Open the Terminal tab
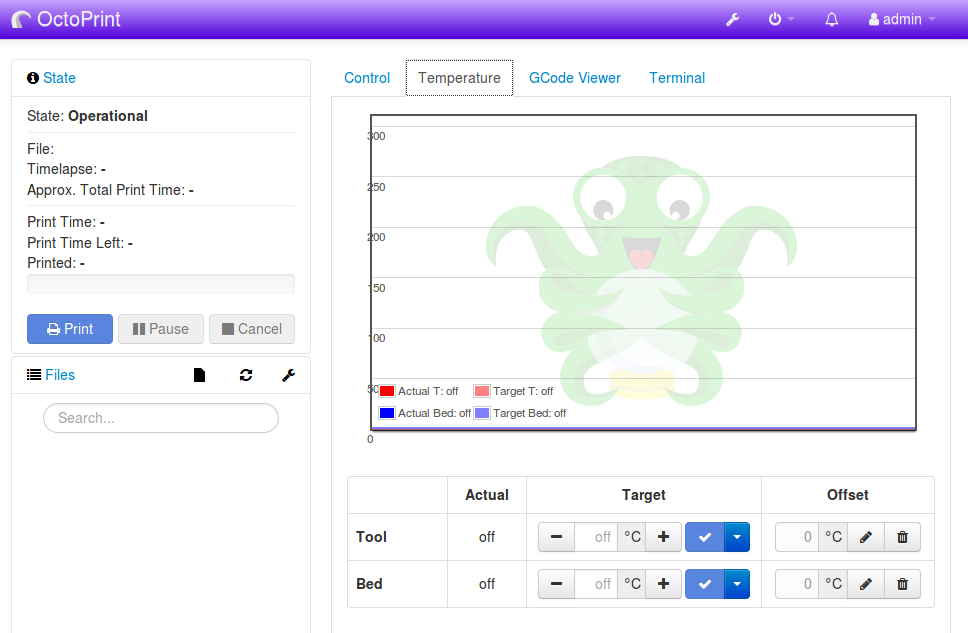The width and height of the screenshot is (968, 633). click(677, 78)
